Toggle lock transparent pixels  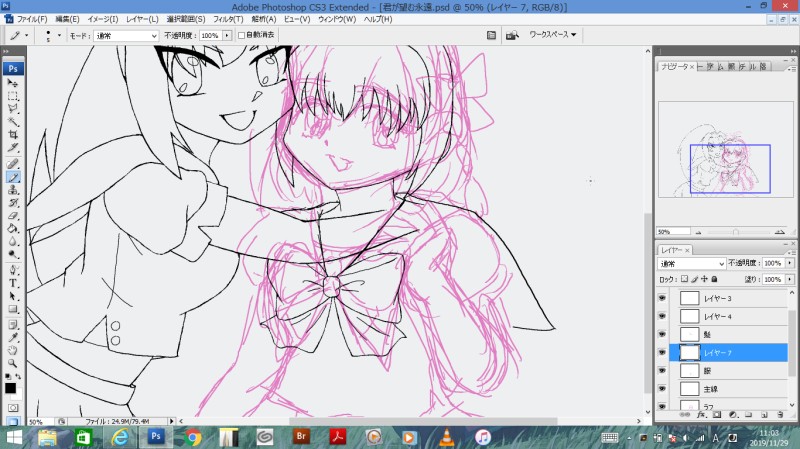(x=685, y=279)
